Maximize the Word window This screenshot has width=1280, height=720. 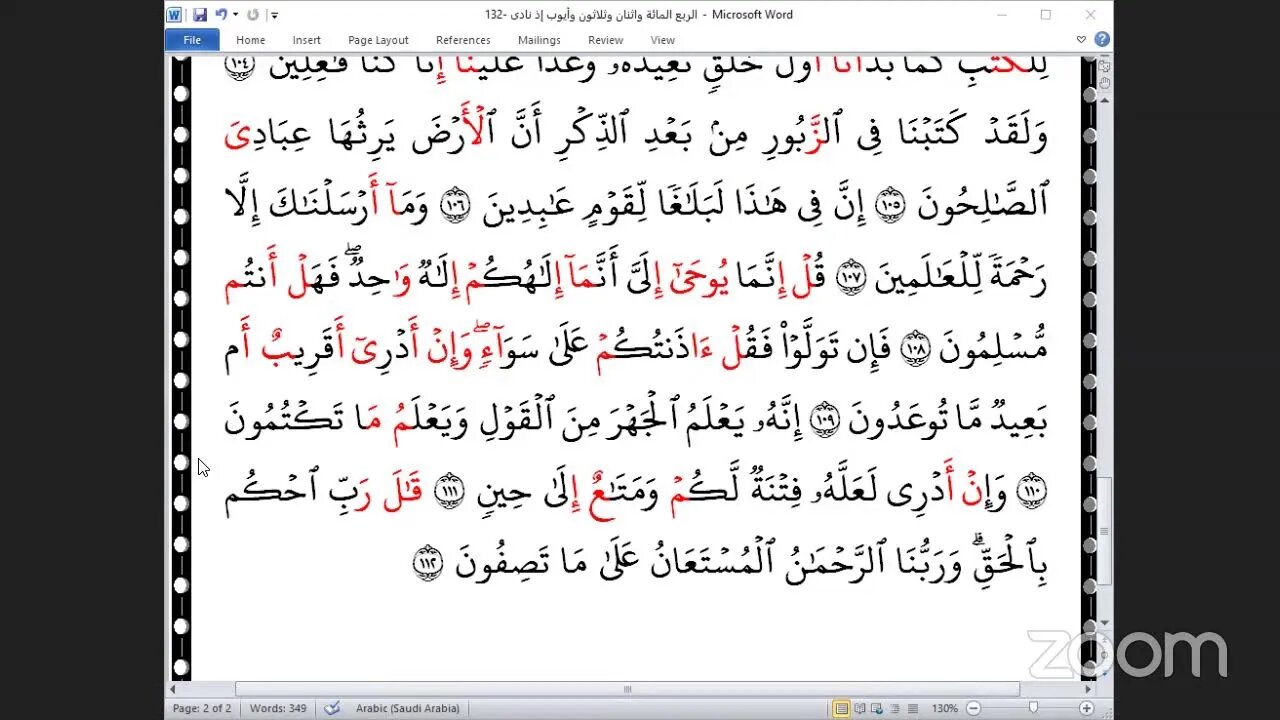pyautogui.click(x=1045, y=15)
